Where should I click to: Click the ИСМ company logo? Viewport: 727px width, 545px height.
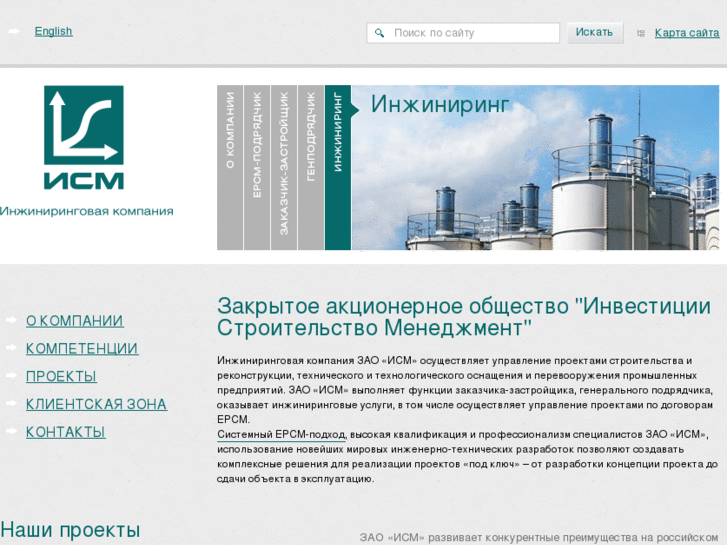84,137
